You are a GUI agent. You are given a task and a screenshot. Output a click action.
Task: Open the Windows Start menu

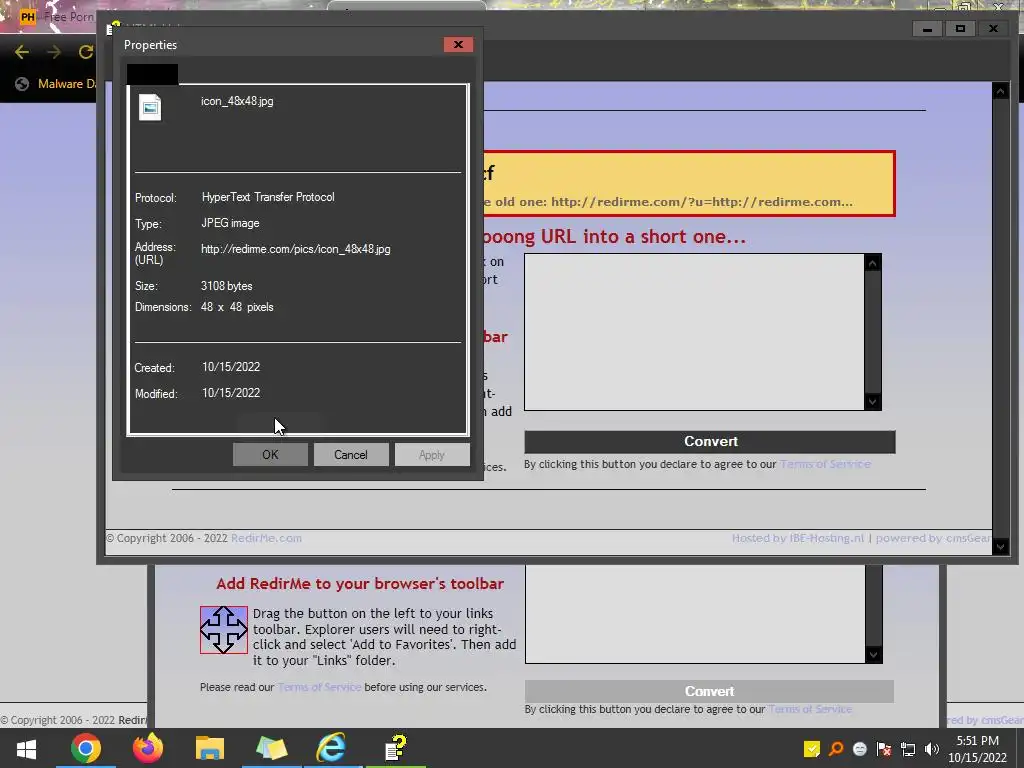tap(26, 748)
